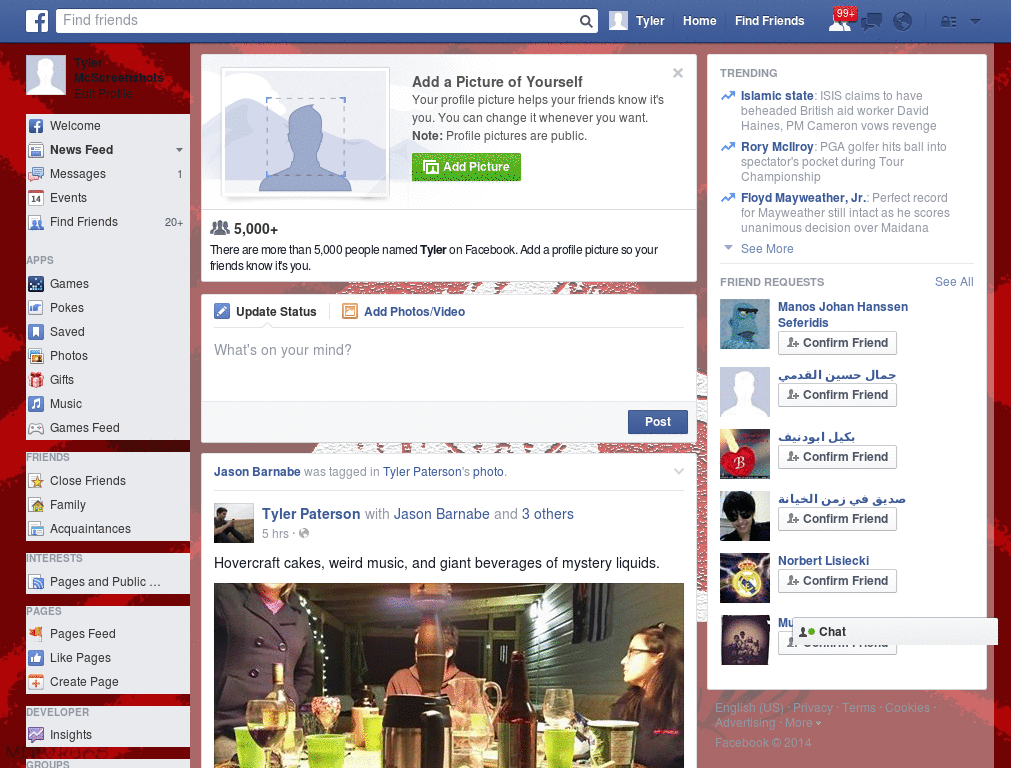Open the globe notifications icon
This screenshot has height=768, width=1024.
[903, 22]
